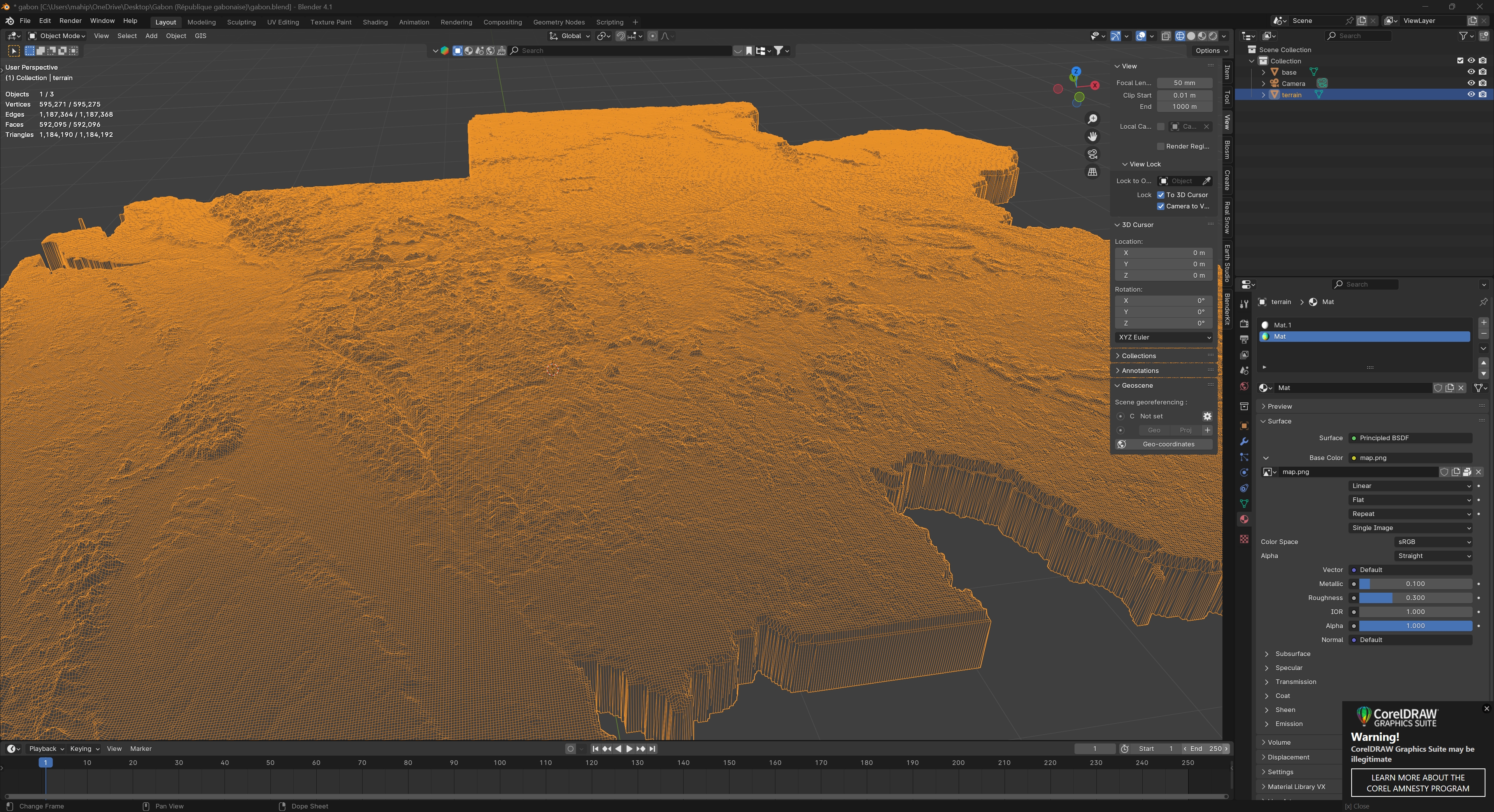Click Geoscene settings gear icon
Image resolution: width=1494 pixels, height=812 pixels.
[1207, 416]
